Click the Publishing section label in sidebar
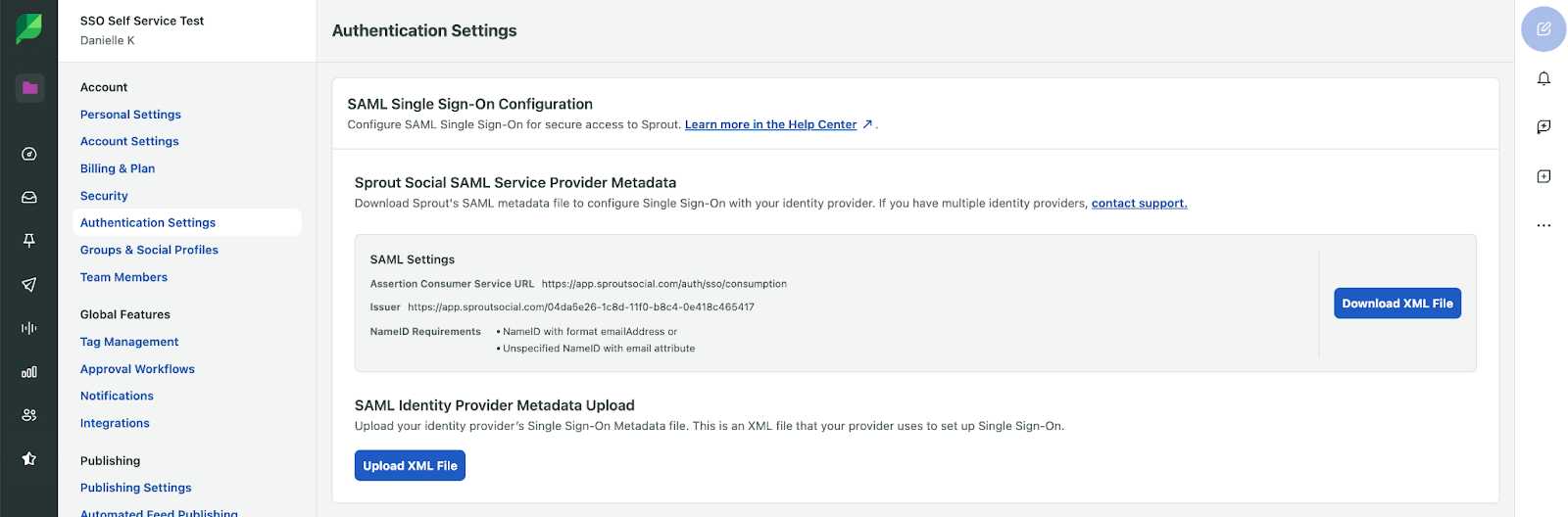 pyautogui.click(x=110, y=460)
